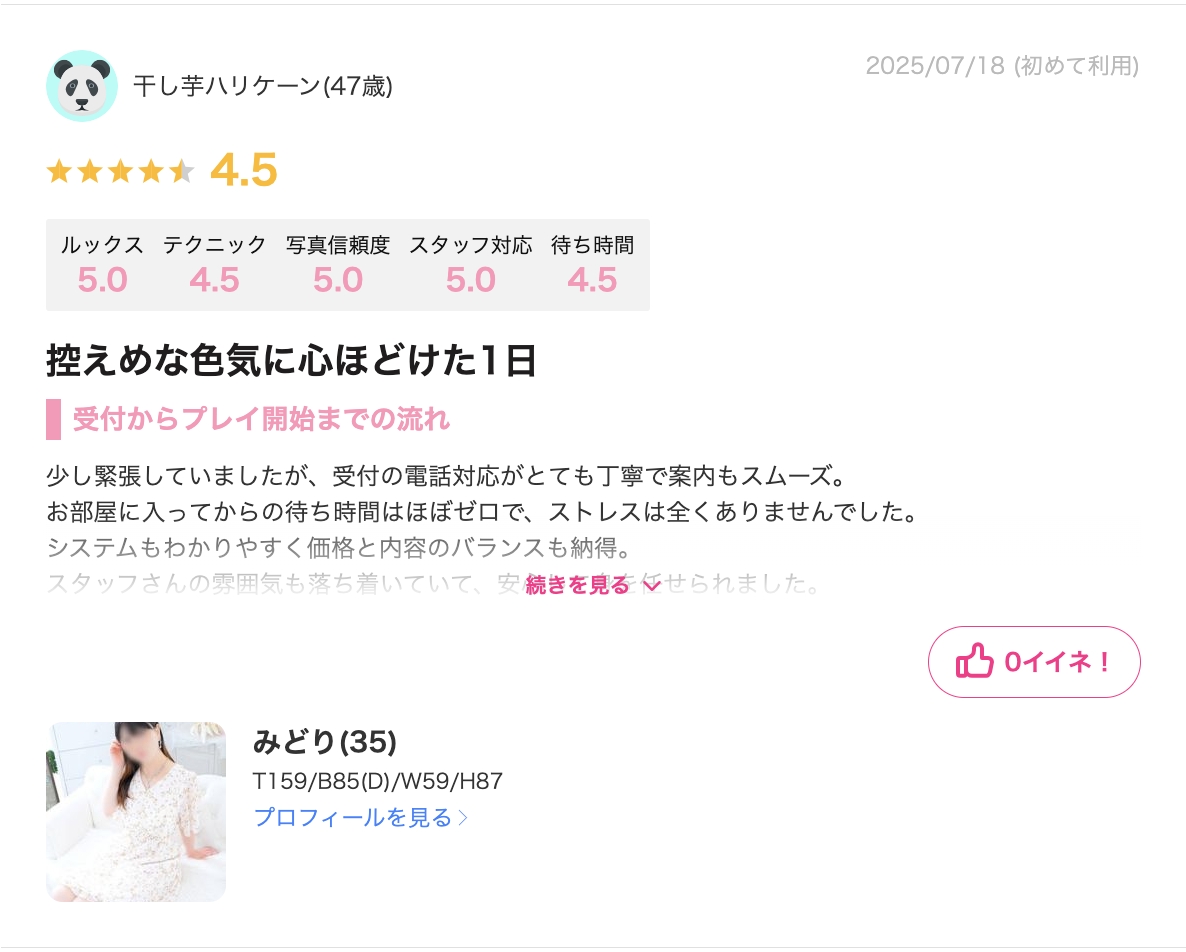Click the five-star rating icons
The height and width of the screenshot is (952, 1186).
coord(120,171)
